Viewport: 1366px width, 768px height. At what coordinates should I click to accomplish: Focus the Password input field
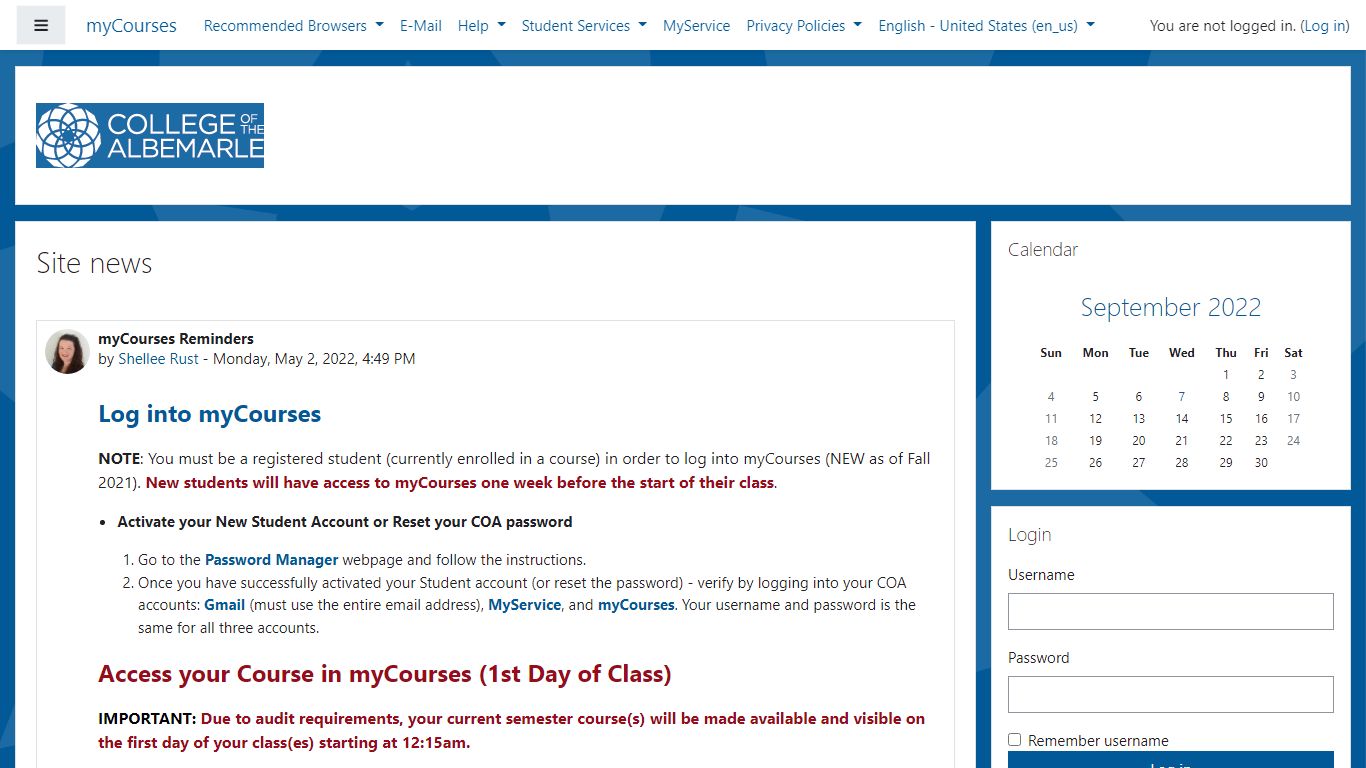[1171, 694]
